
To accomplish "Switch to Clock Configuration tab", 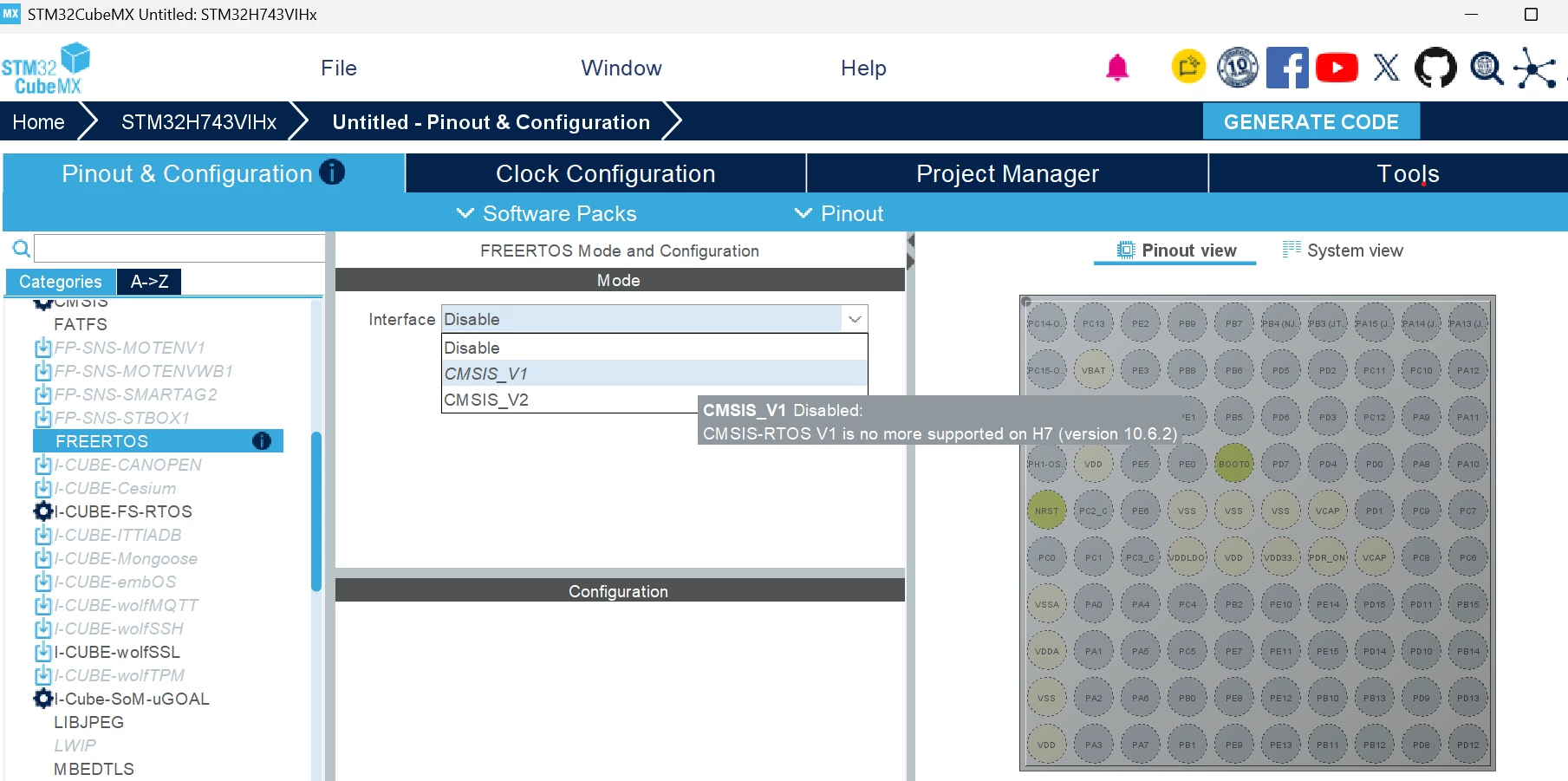I will click(x=606, y=173).
